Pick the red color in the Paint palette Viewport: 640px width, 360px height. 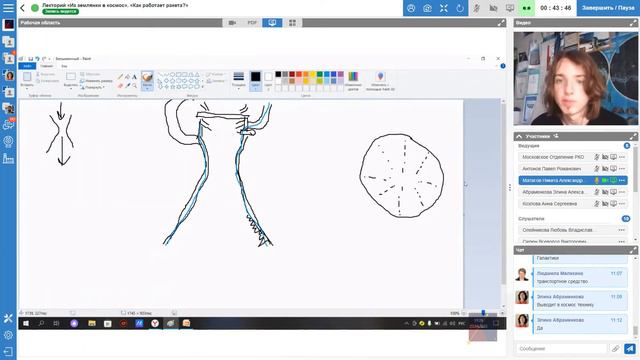pyautogui.click(x=299, y=74)
